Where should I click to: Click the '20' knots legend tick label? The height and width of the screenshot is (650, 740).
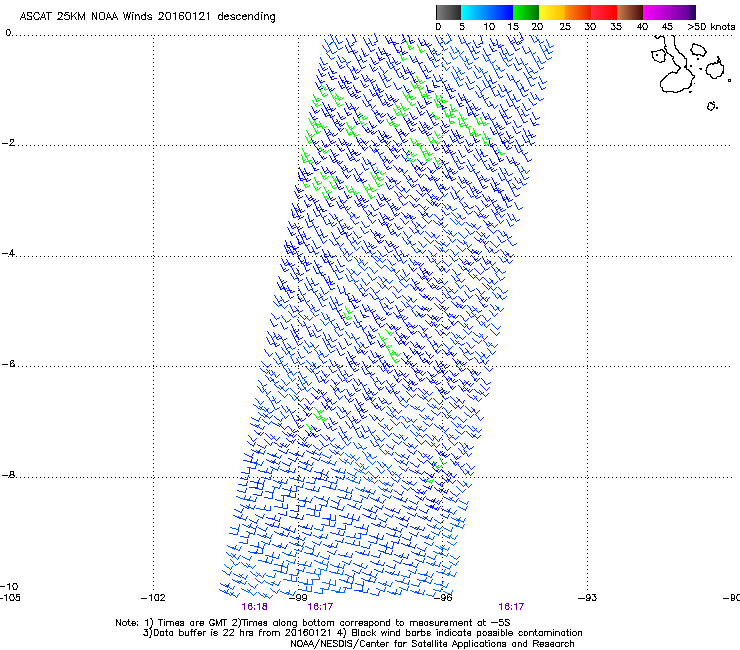[537, 27]
